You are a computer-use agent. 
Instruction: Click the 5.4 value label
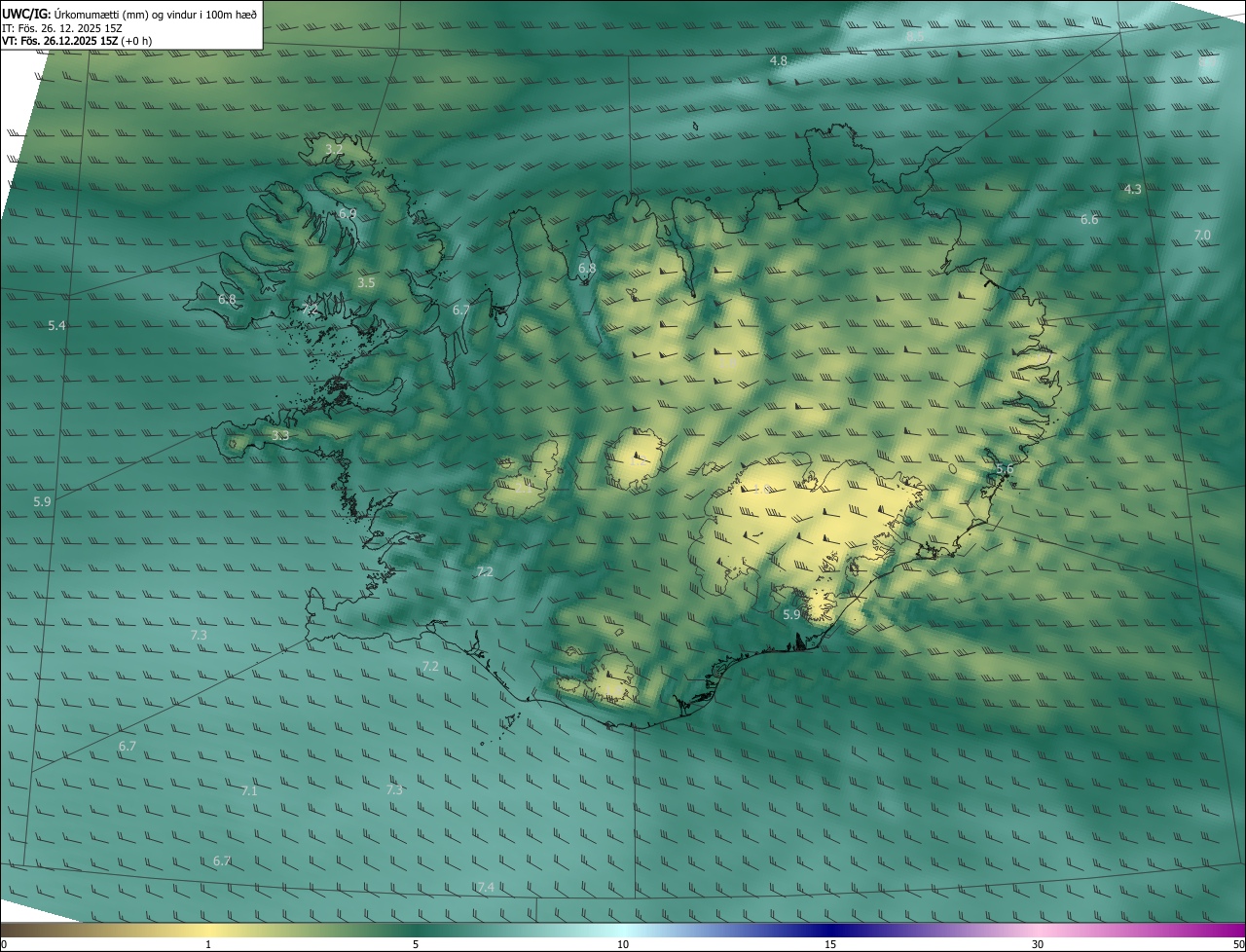click(x=57, y=325)
